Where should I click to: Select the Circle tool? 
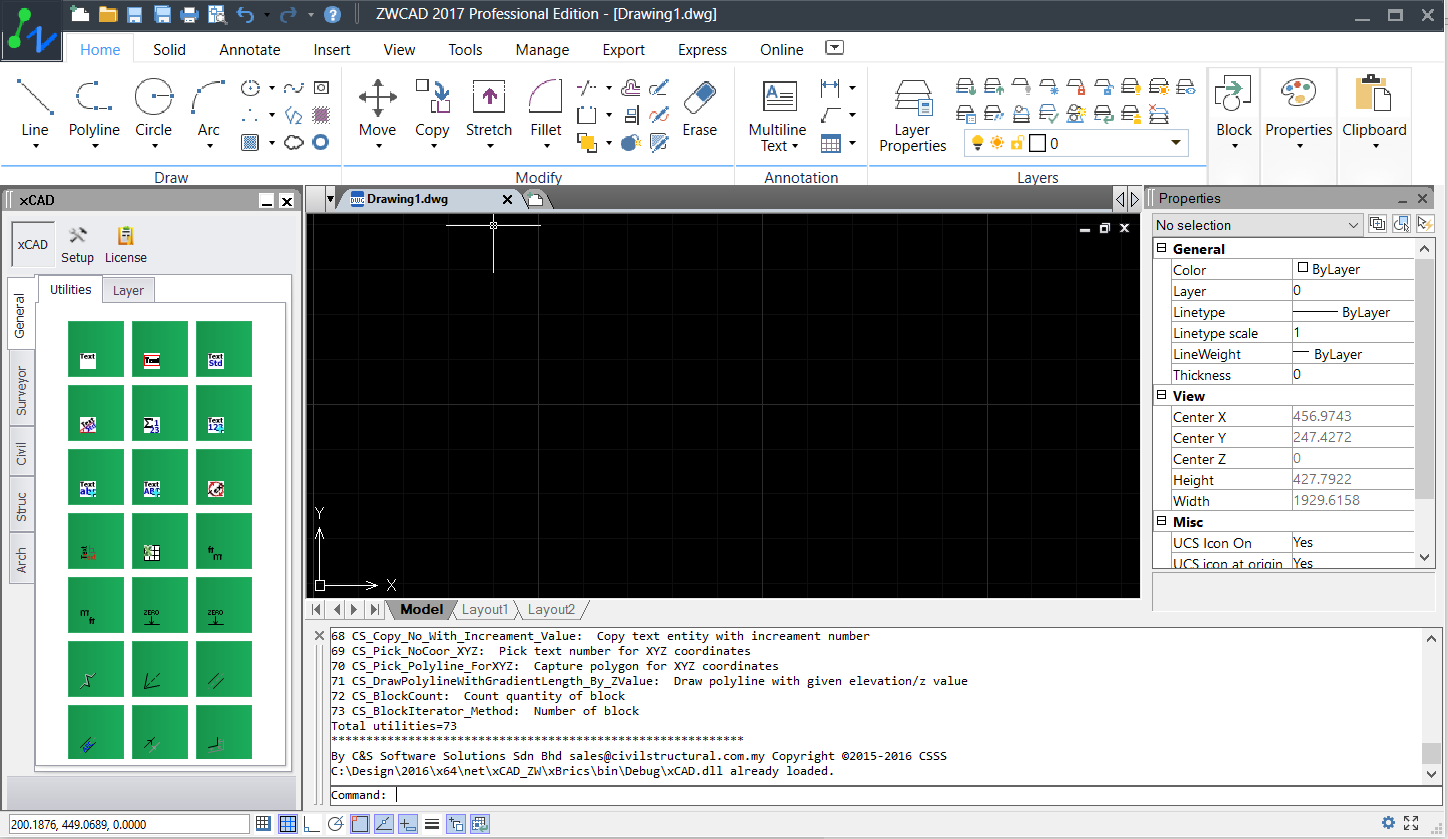153,108
